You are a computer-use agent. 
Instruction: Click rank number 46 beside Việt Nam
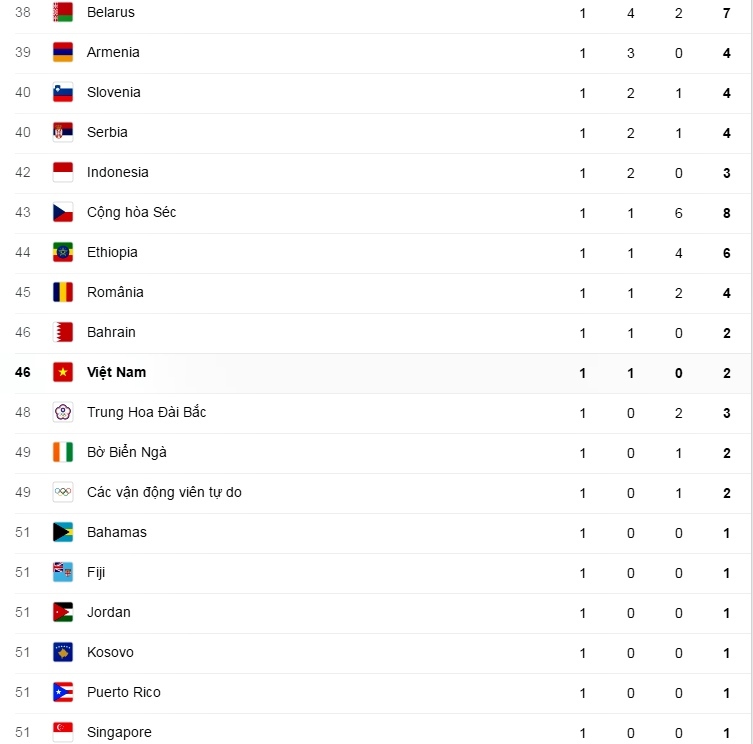click(x=23, y=372)
